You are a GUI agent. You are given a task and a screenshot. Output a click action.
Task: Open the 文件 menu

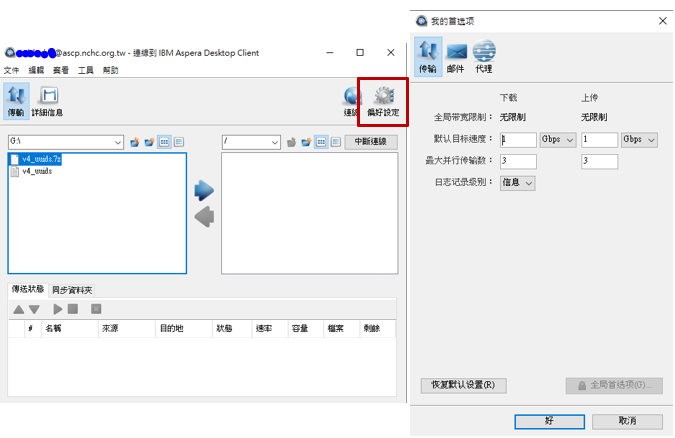click(11, 70)
